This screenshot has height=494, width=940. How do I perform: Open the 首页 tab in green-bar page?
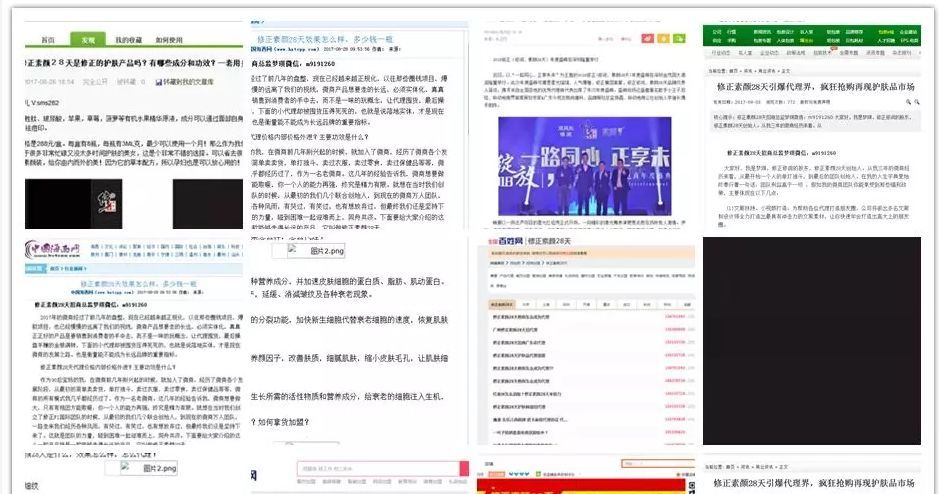pyautogui.click(x=48, y=40)
